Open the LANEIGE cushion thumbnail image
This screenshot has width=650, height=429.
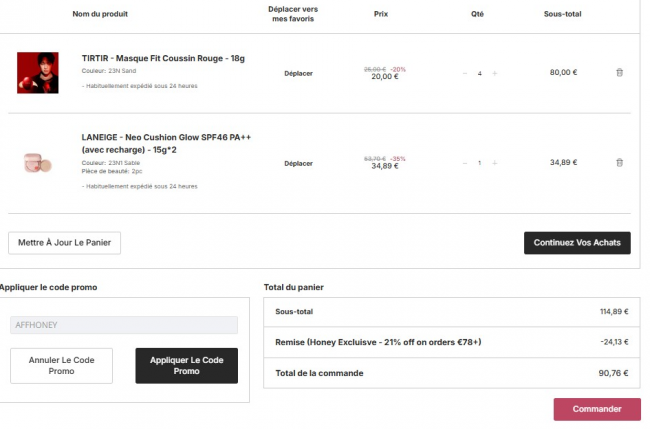(x=38, y=162)
